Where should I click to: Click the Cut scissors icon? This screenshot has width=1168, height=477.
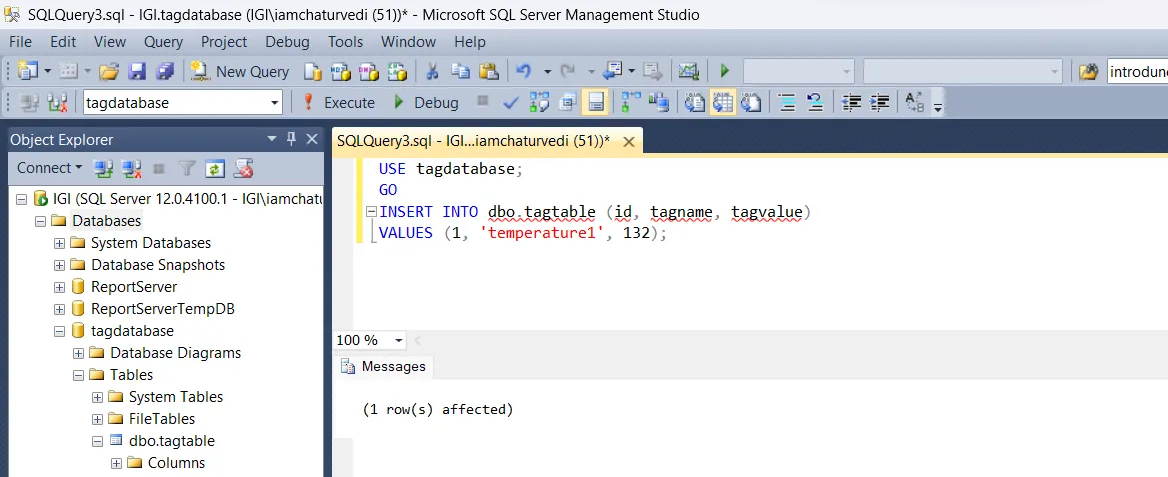click(x=433, y=72)
